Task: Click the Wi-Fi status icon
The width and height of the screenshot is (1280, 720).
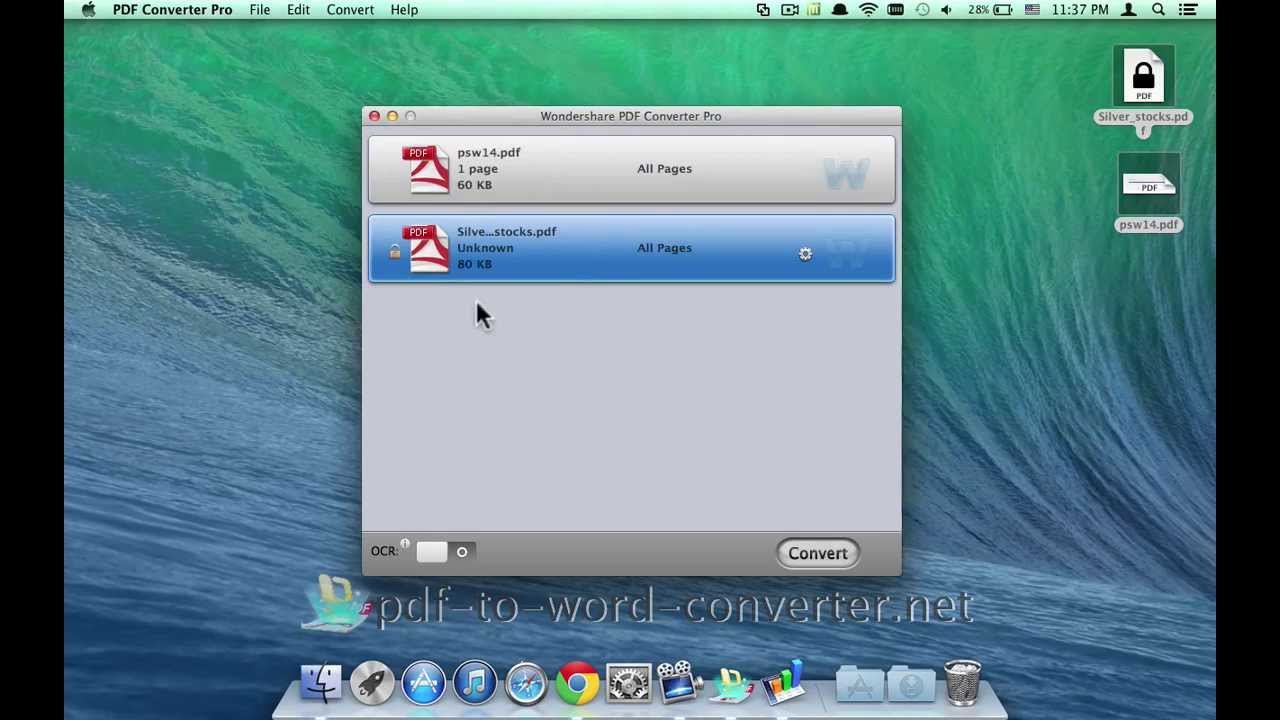Action: (x=868, y=10)
